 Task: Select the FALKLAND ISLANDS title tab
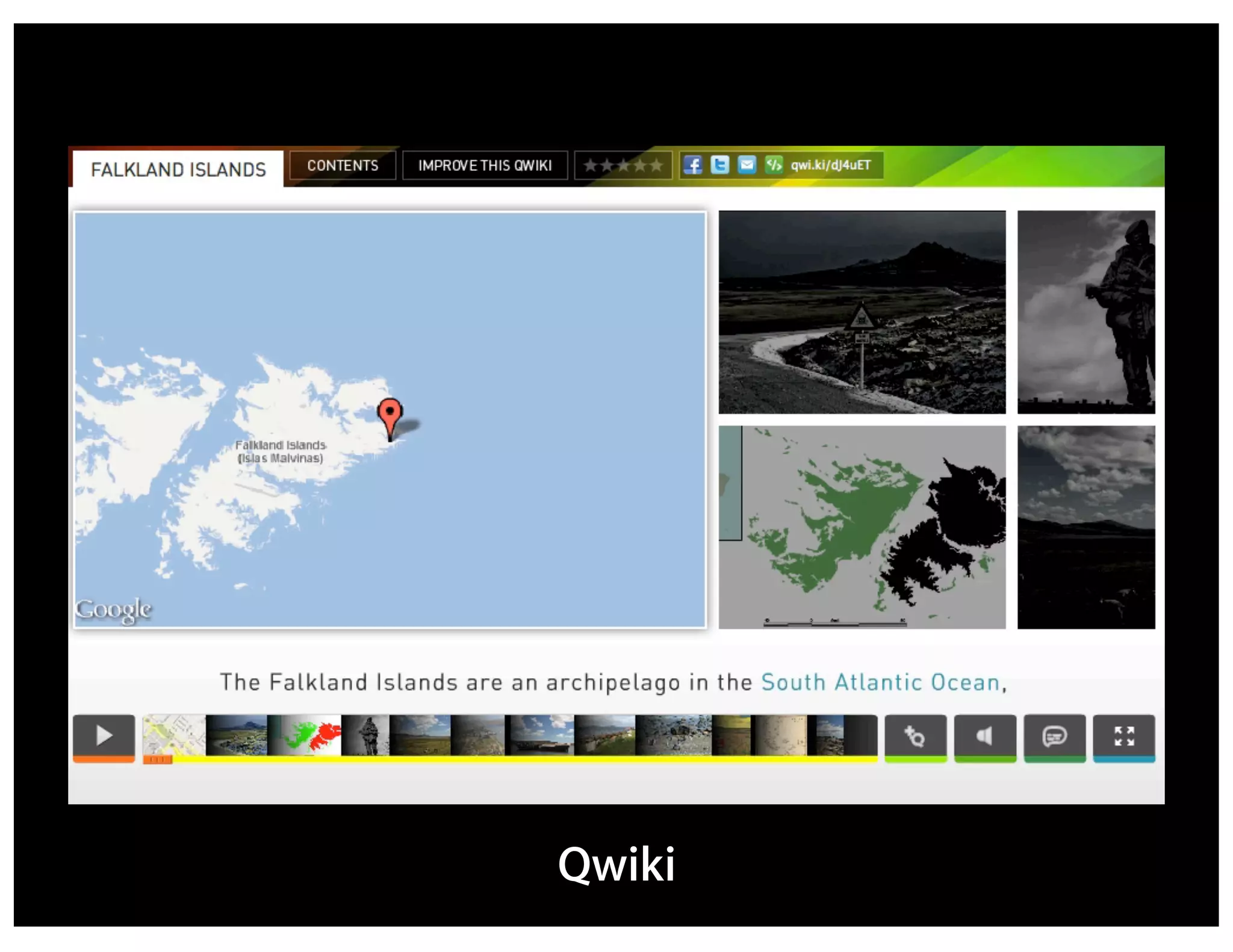(178, 170)
